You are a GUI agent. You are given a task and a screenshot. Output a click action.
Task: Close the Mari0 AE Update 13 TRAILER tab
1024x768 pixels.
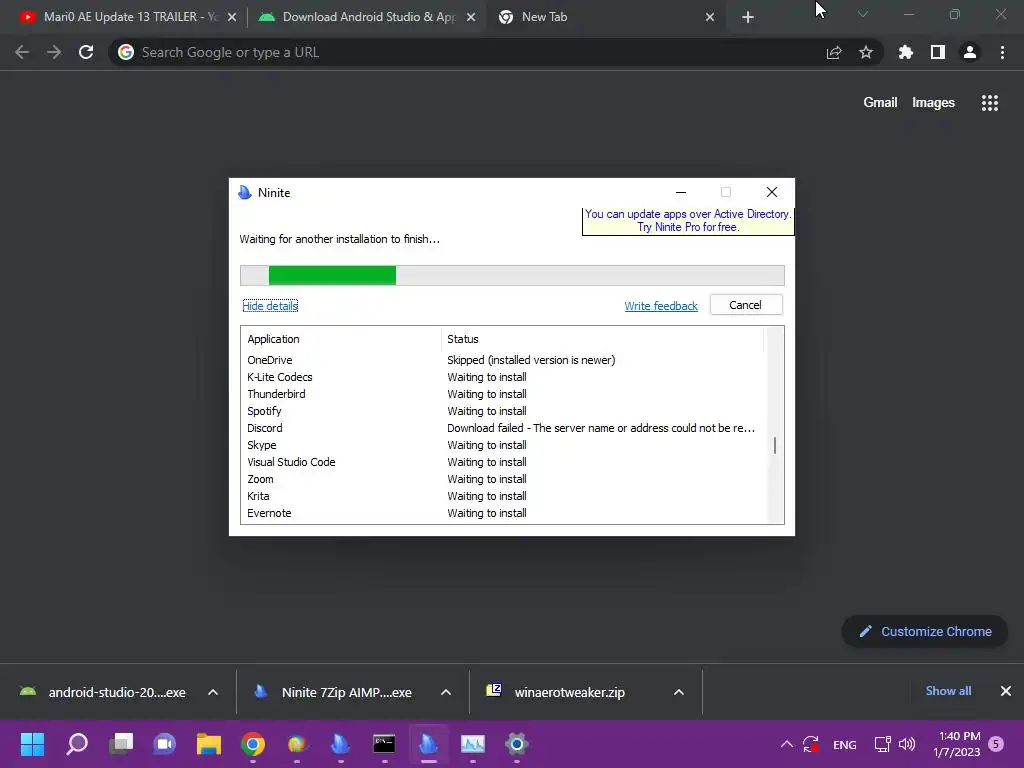[232, 17]
